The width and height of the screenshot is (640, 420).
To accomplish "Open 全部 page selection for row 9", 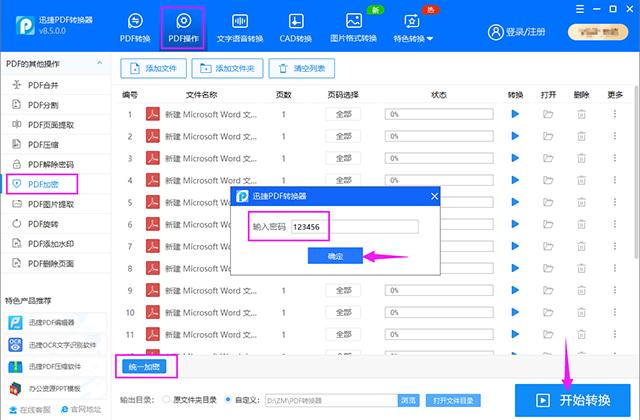I will click(343, 290).
